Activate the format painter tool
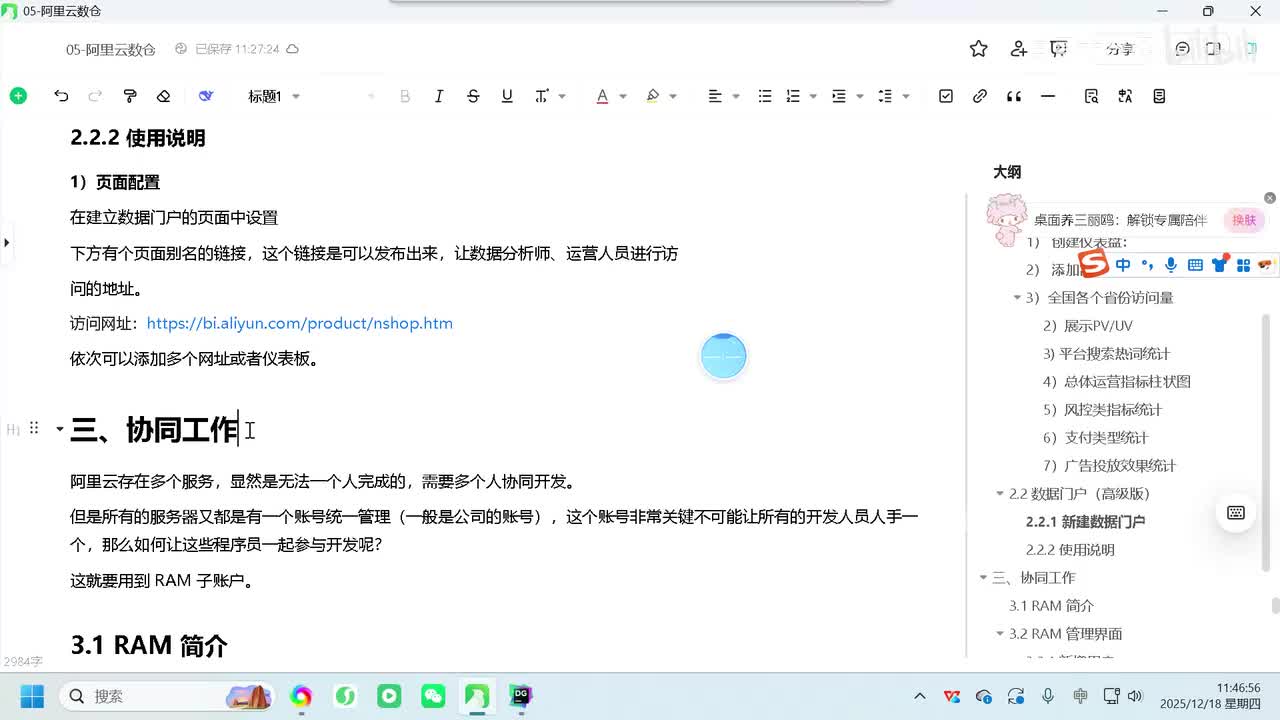The width and height of the screenshot is (1280, 720). pyautogui.click(x=129, y=96)
